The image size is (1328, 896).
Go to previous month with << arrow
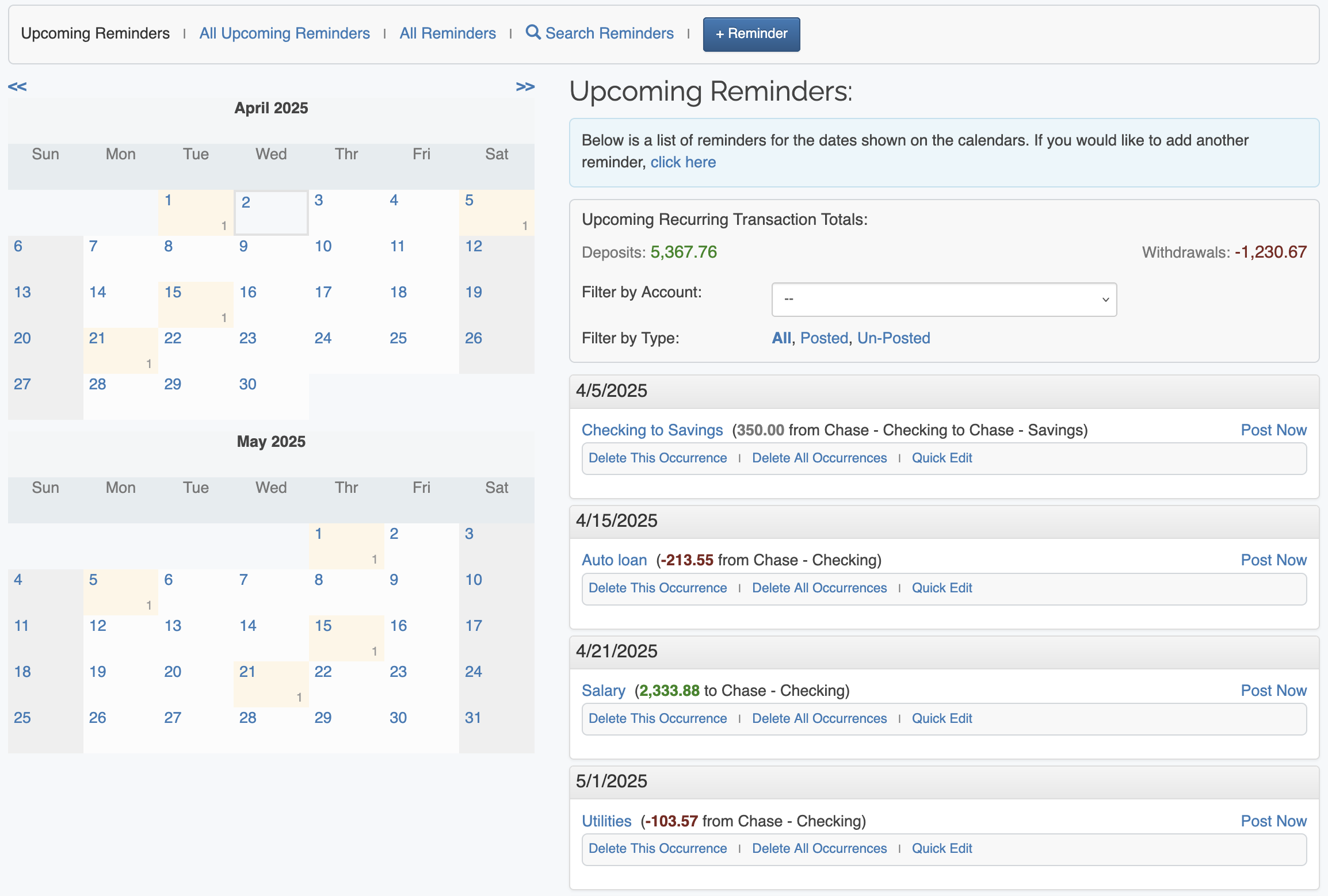[x=17, y=87]
